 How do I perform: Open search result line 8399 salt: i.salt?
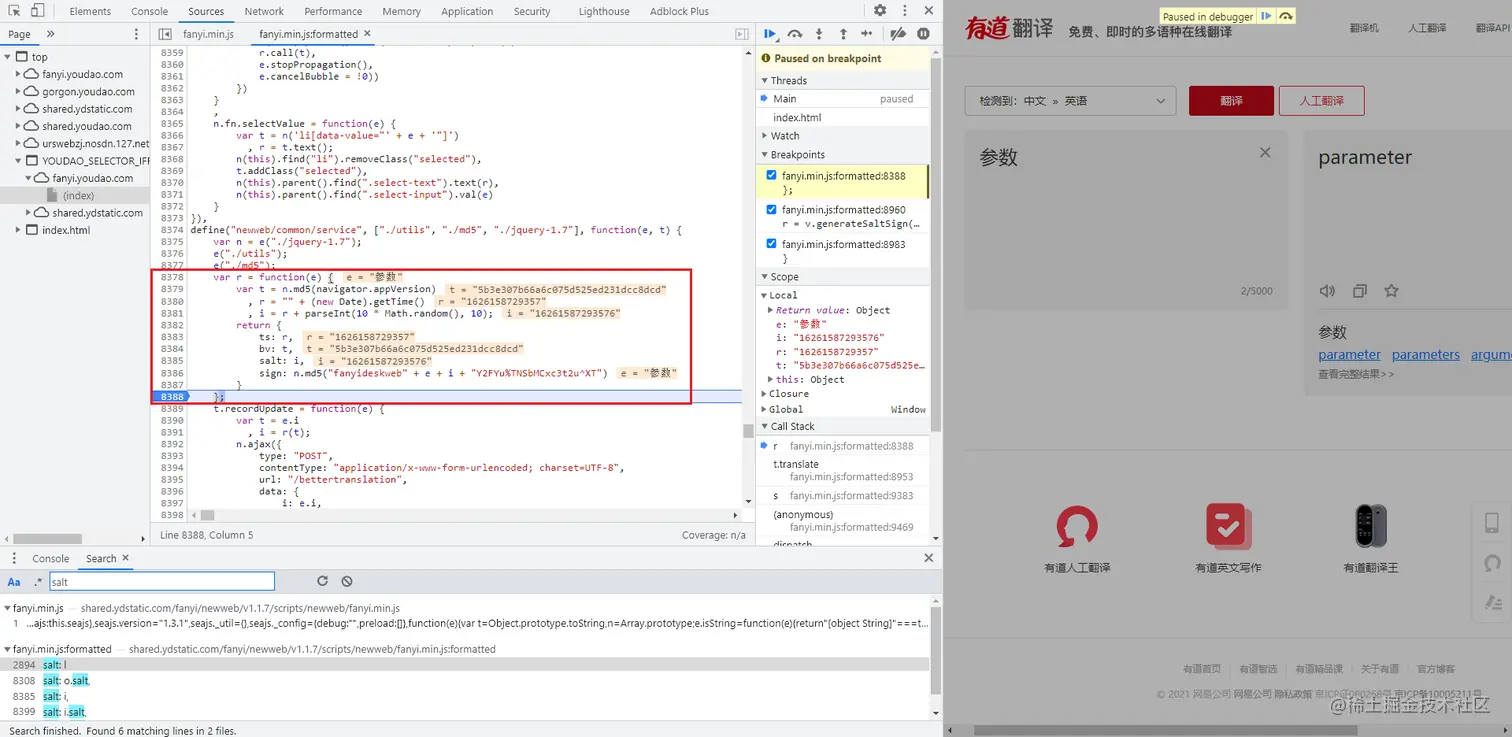(64, 712)
